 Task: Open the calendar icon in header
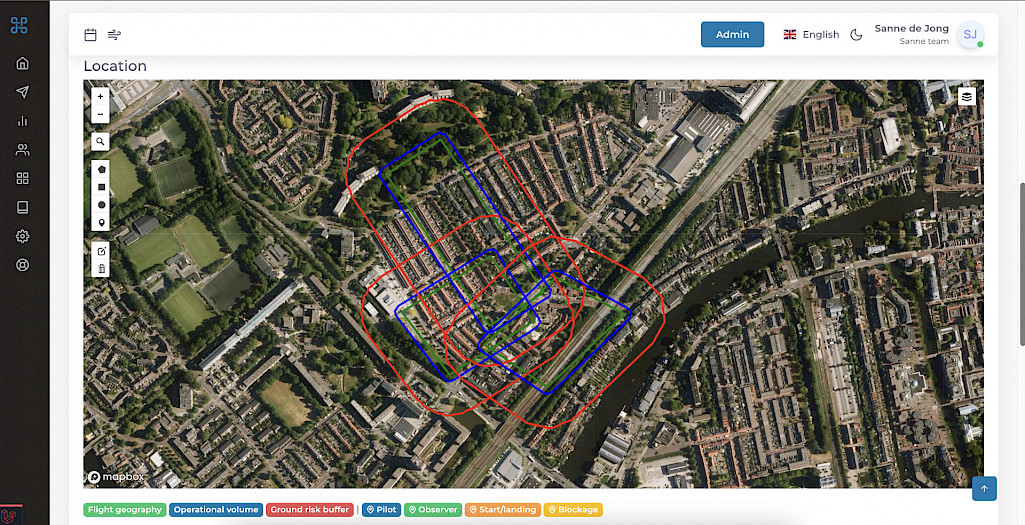pyautogui.click(x=90, y=35)
